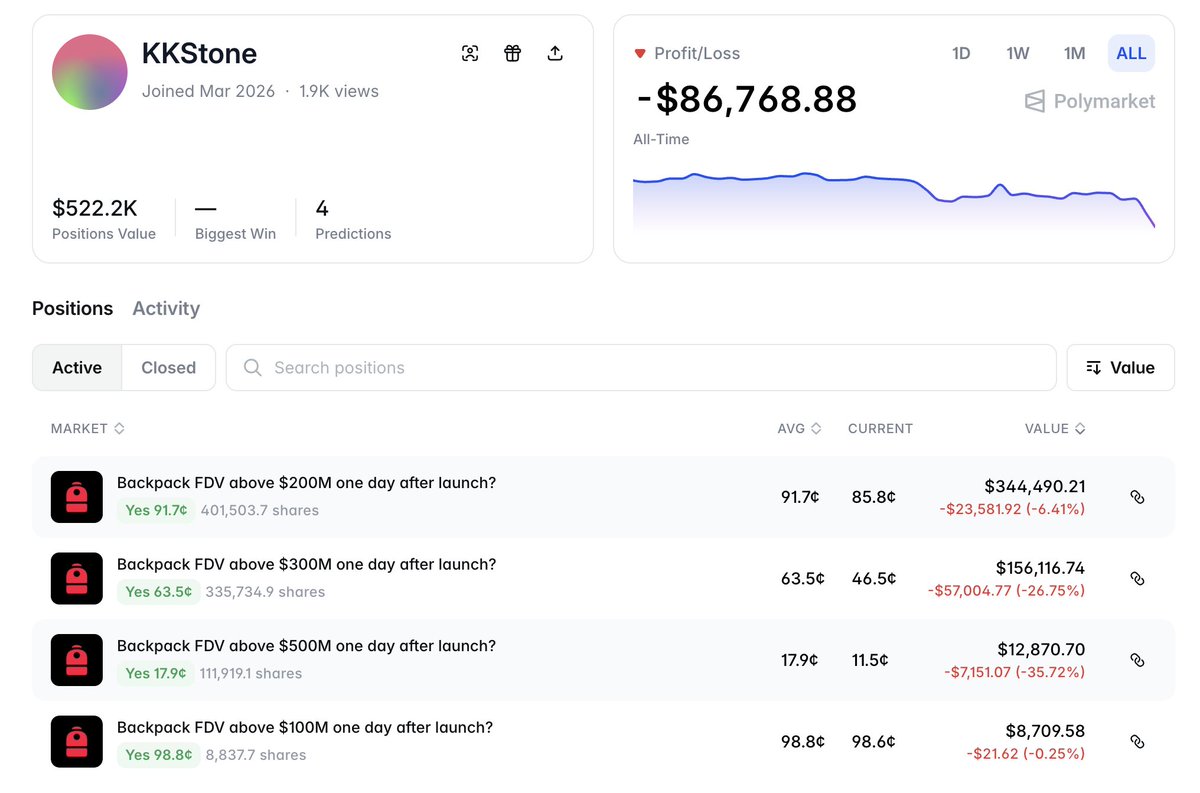Image resolution: width=1200 pixels, height=793 pixels.
Task: Copy link icon for $300M position
Action: 1137,578
